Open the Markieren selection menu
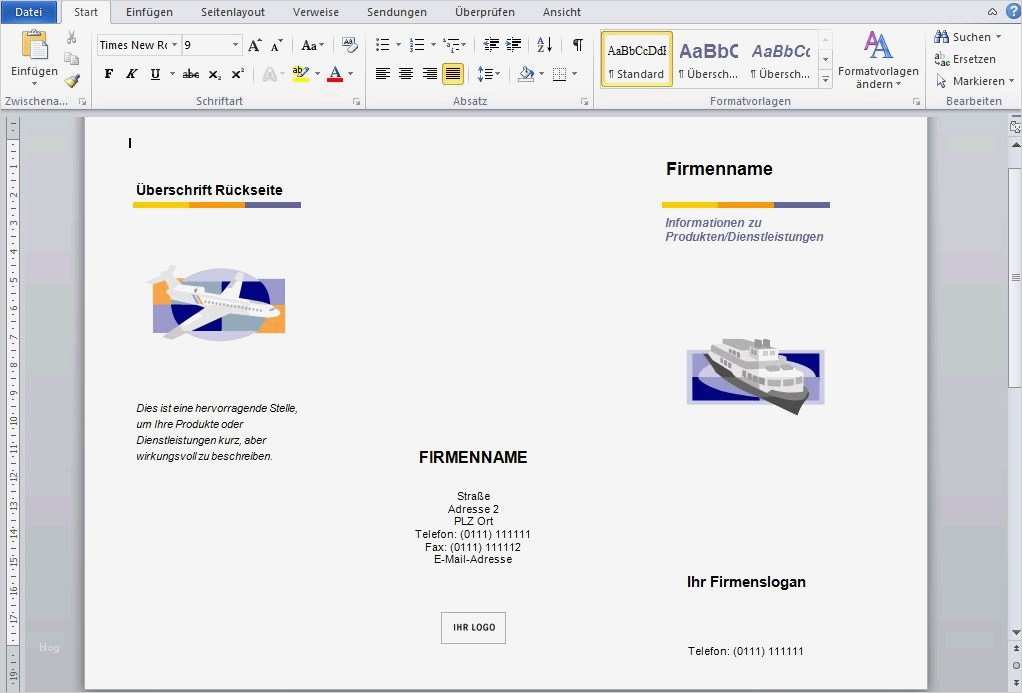Image resolution: width=1022 pixels, height=693 pixels. click(975, 81)
